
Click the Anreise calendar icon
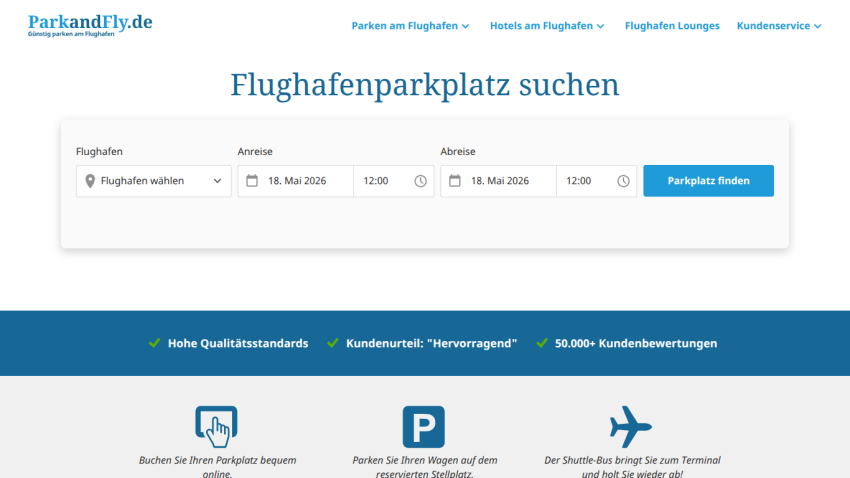coord(252,180)
